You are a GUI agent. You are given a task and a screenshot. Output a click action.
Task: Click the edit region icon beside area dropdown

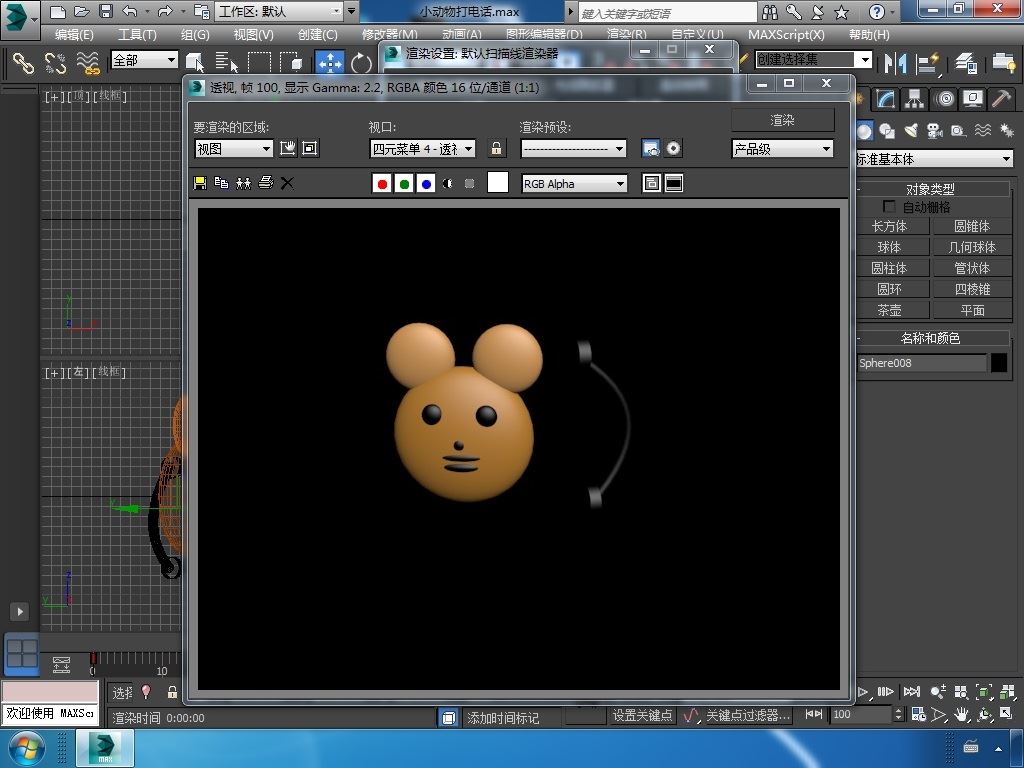[x=288, y=148]
